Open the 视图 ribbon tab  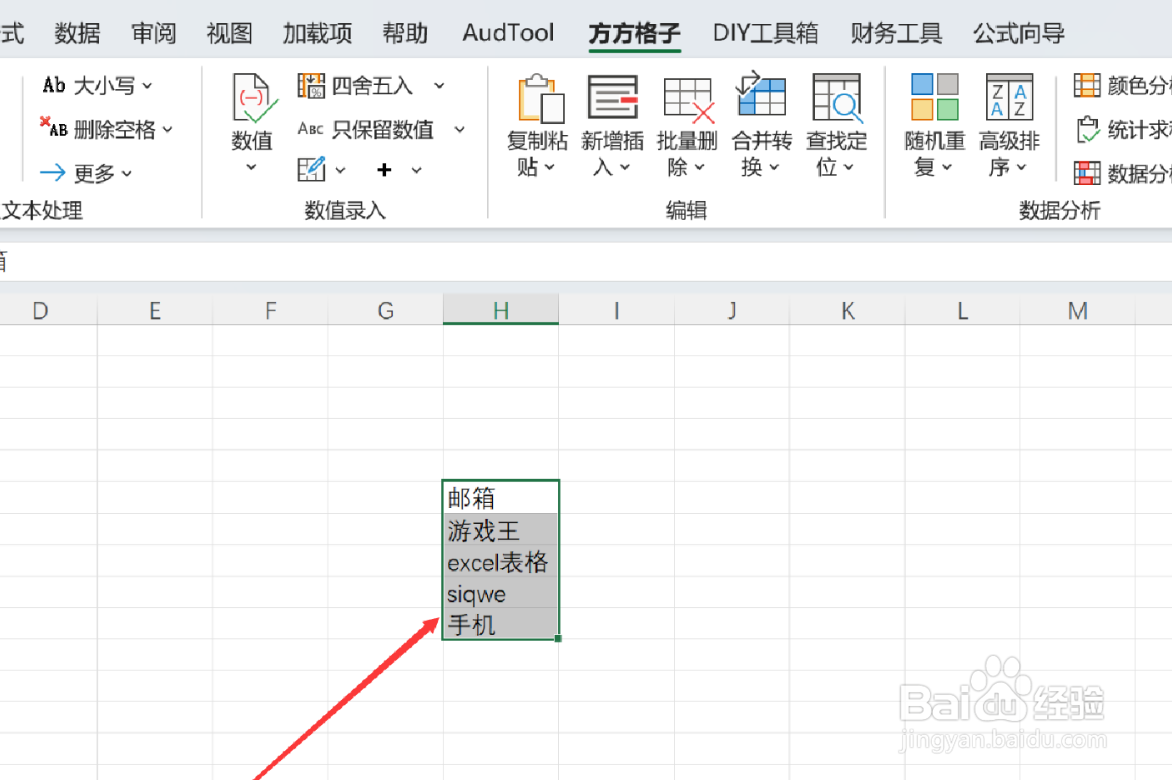229,33
